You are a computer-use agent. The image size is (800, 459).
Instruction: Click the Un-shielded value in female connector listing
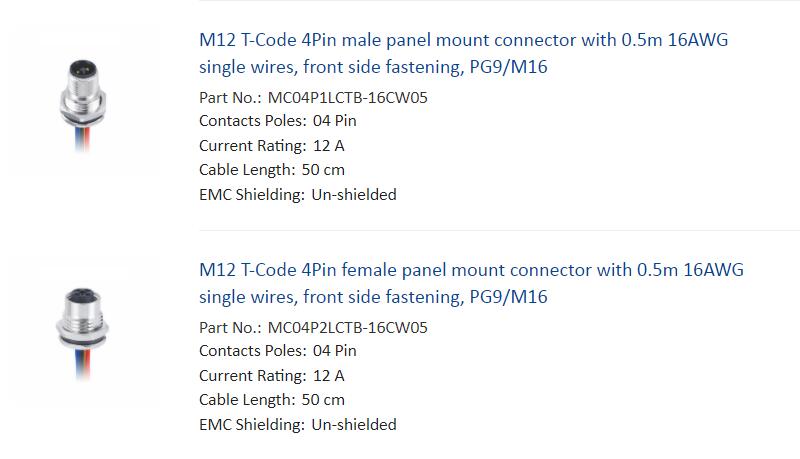click(354, 425)
